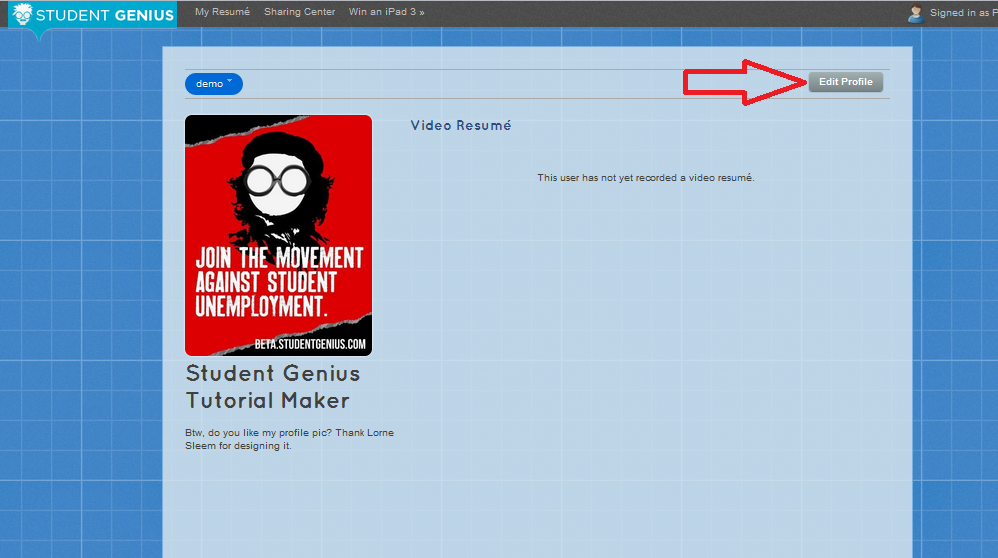Image resolution: width=998 pixels, height=558 pixels.
Task: Open the profile picture thumbnail
Action: point(278,235)
